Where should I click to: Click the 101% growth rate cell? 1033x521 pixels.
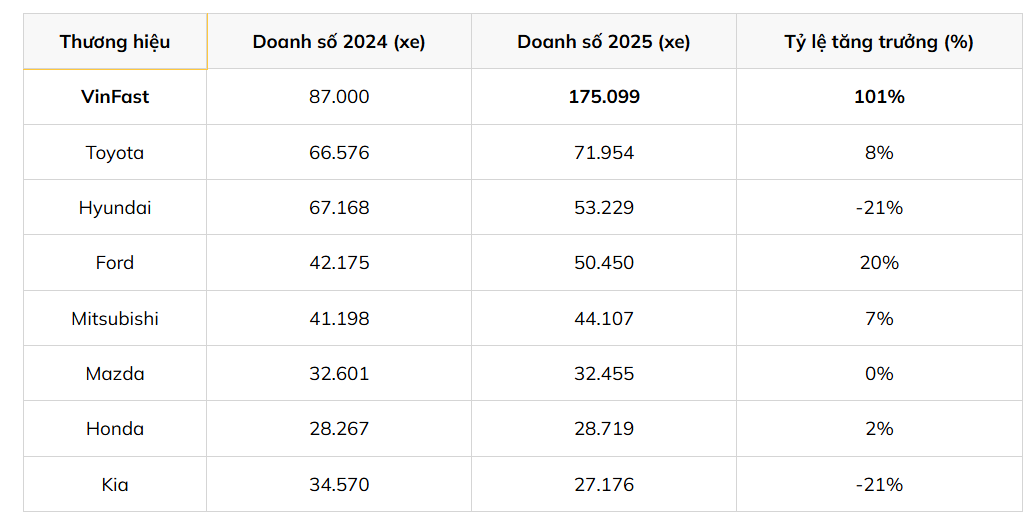click(879, 97)
